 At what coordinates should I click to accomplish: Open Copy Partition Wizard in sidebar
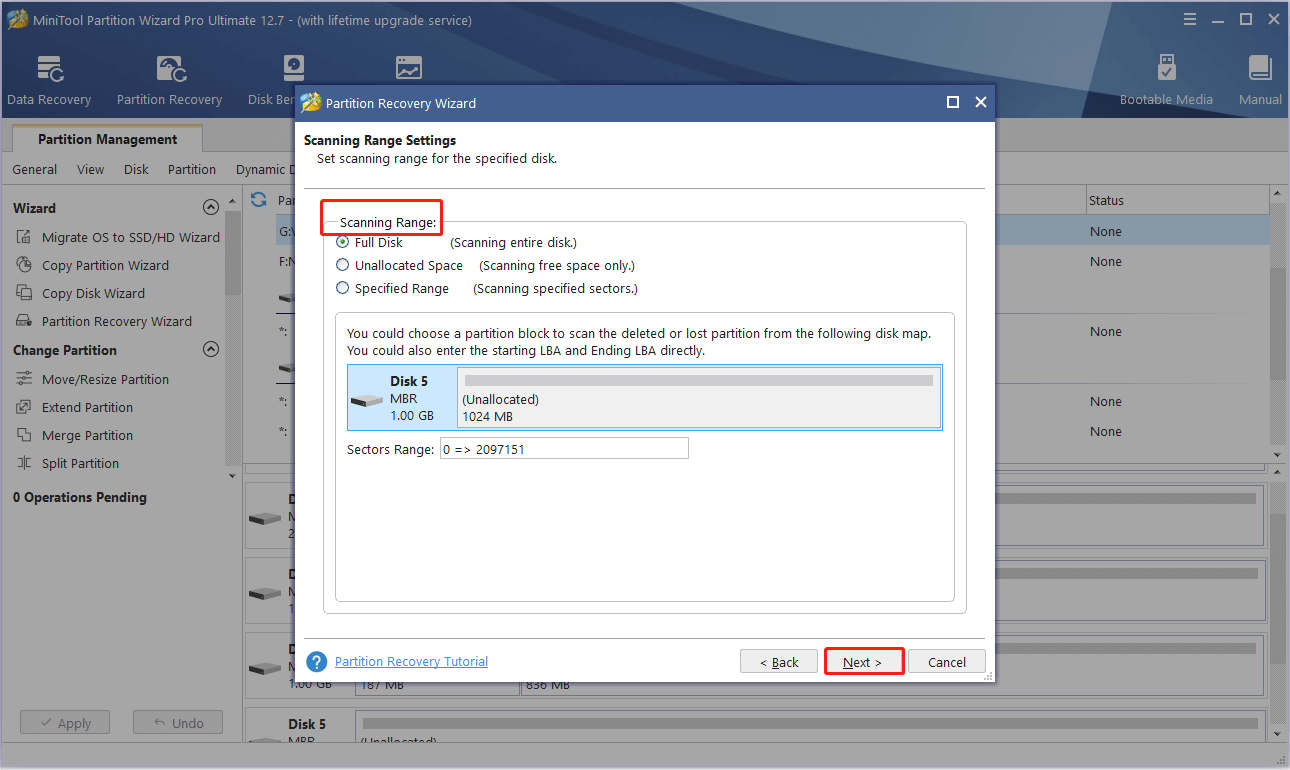click(x=105, y=265)
